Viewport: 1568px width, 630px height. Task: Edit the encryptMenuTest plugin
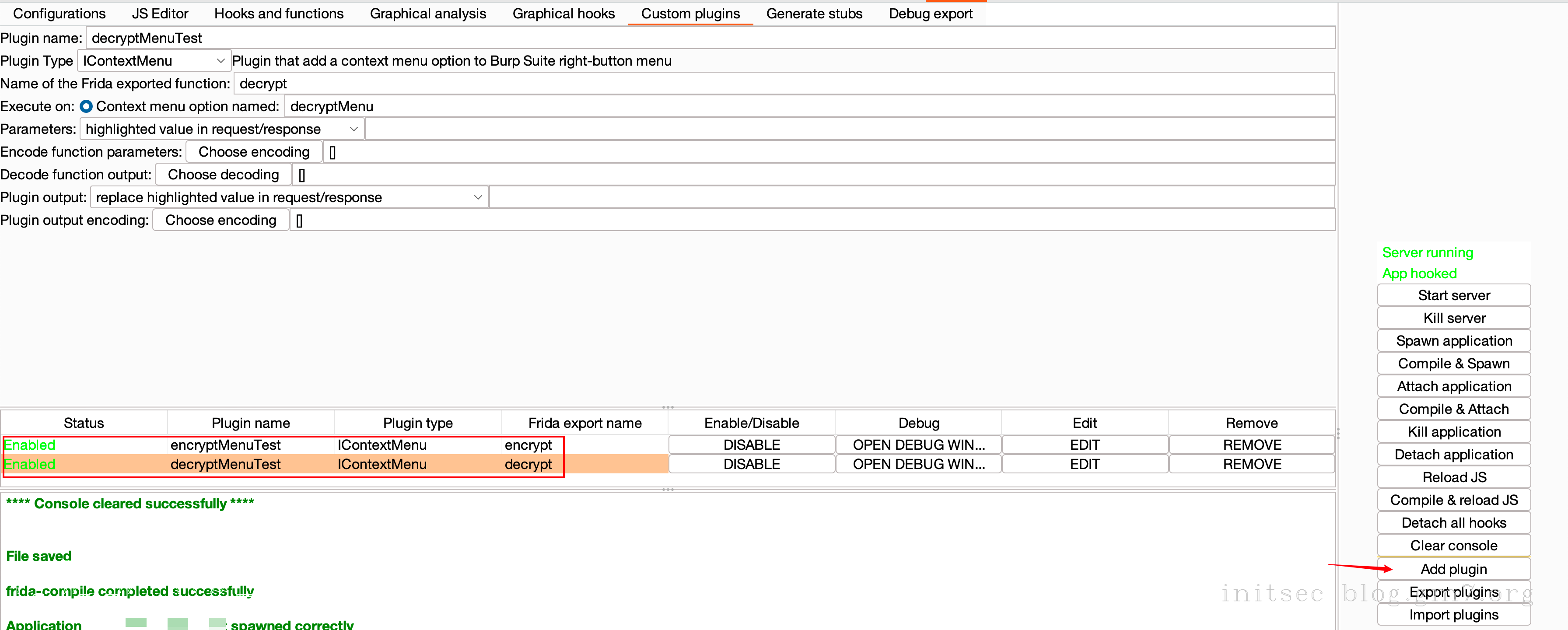1084,445
